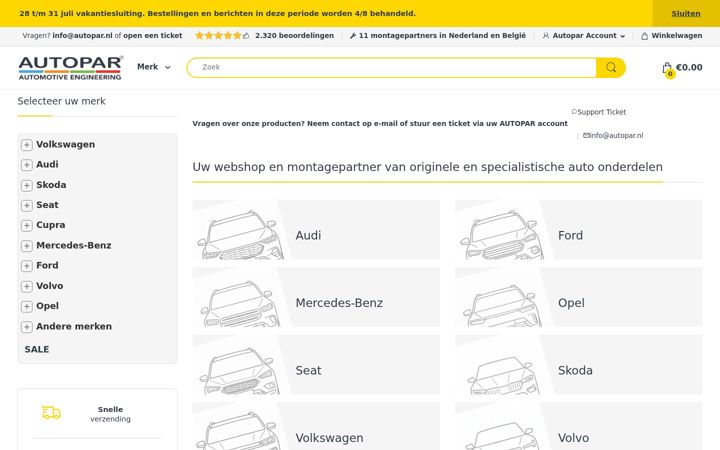Select Andere merken label in sidebar
This screenshot has width=720, height=450.
click(74, 326)
